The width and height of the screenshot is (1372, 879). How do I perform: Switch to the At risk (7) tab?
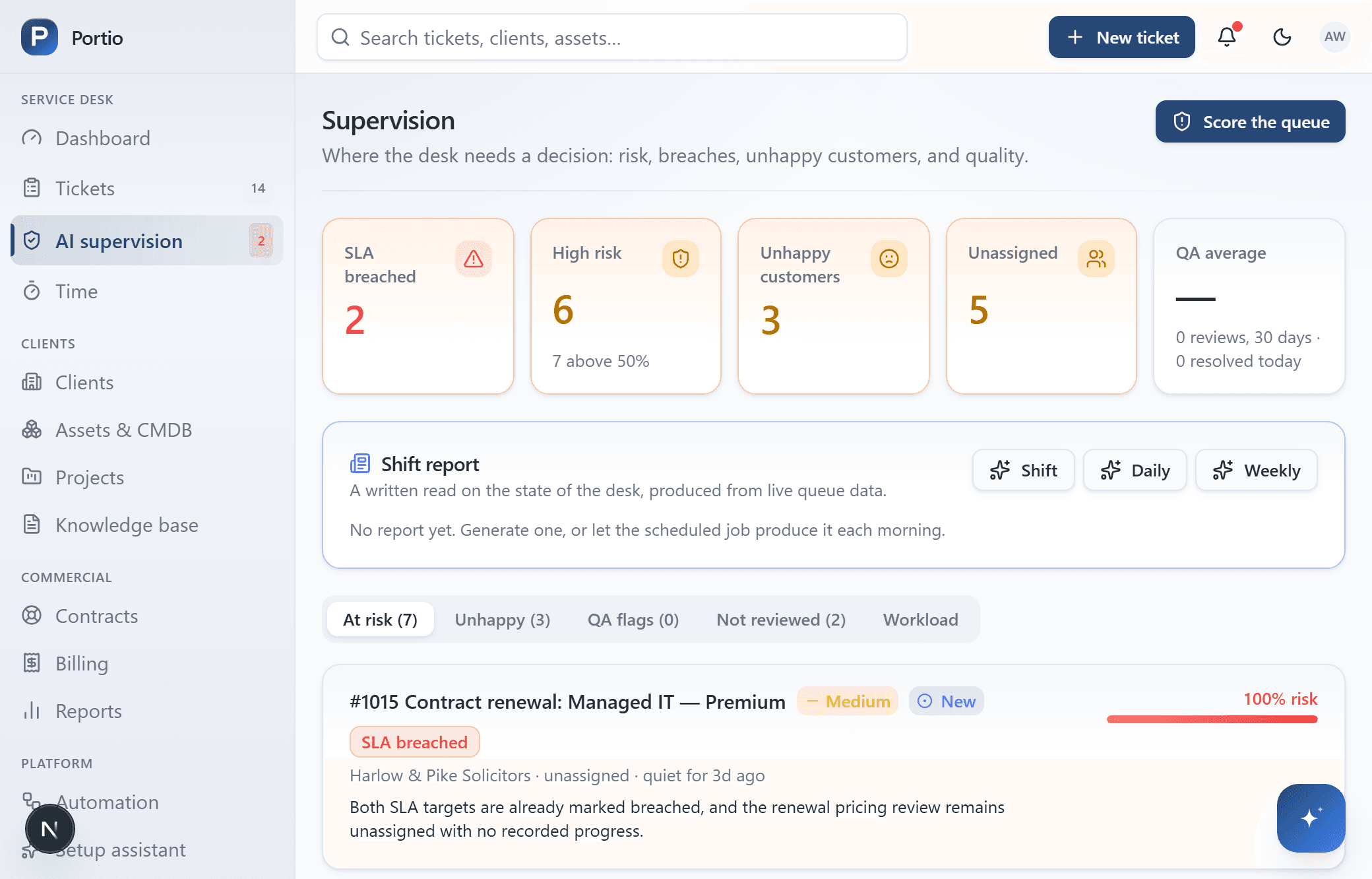coord(380,619)
